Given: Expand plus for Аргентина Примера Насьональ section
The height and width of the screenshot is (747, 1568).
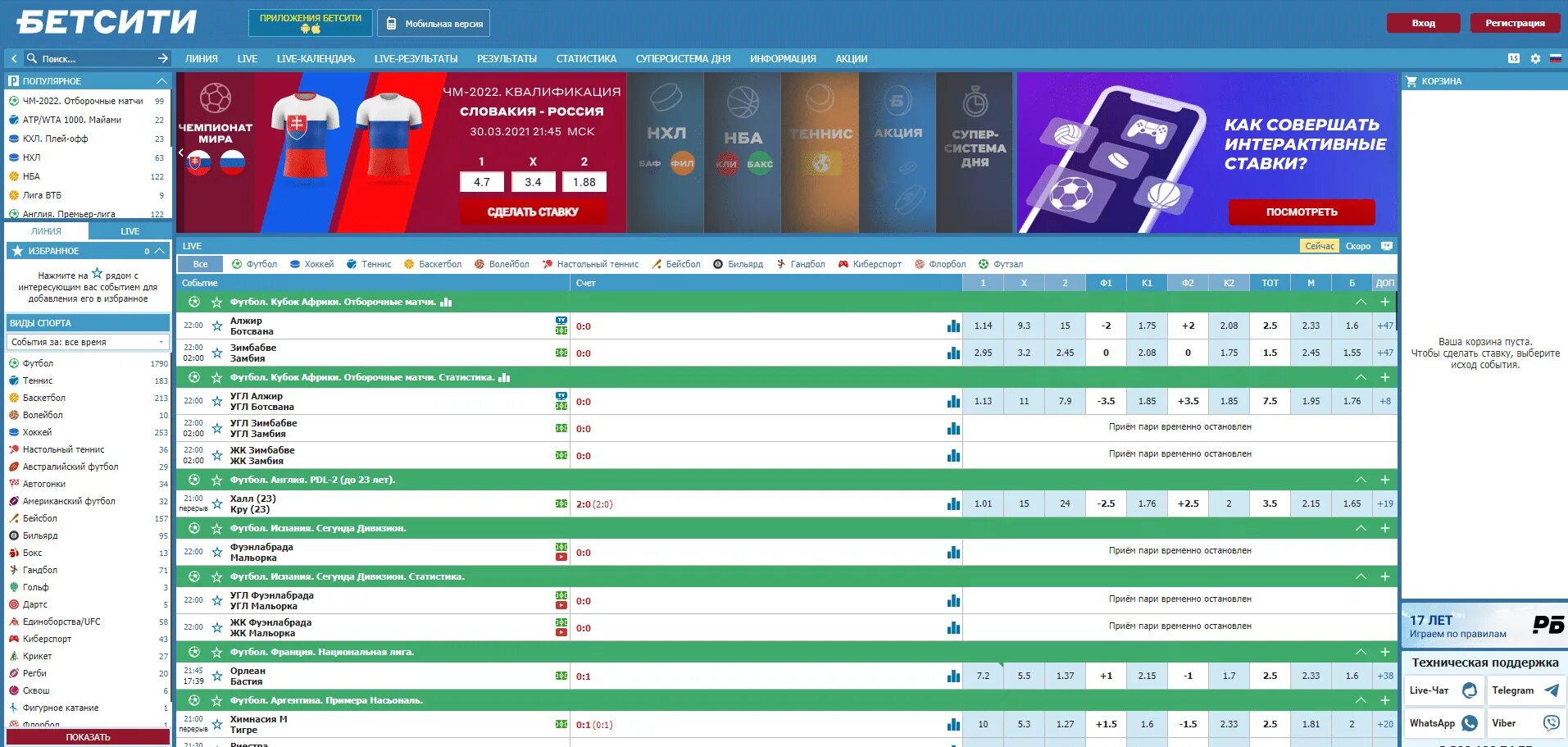Looking at the screenshot, I should click(x=1384, y=700).
